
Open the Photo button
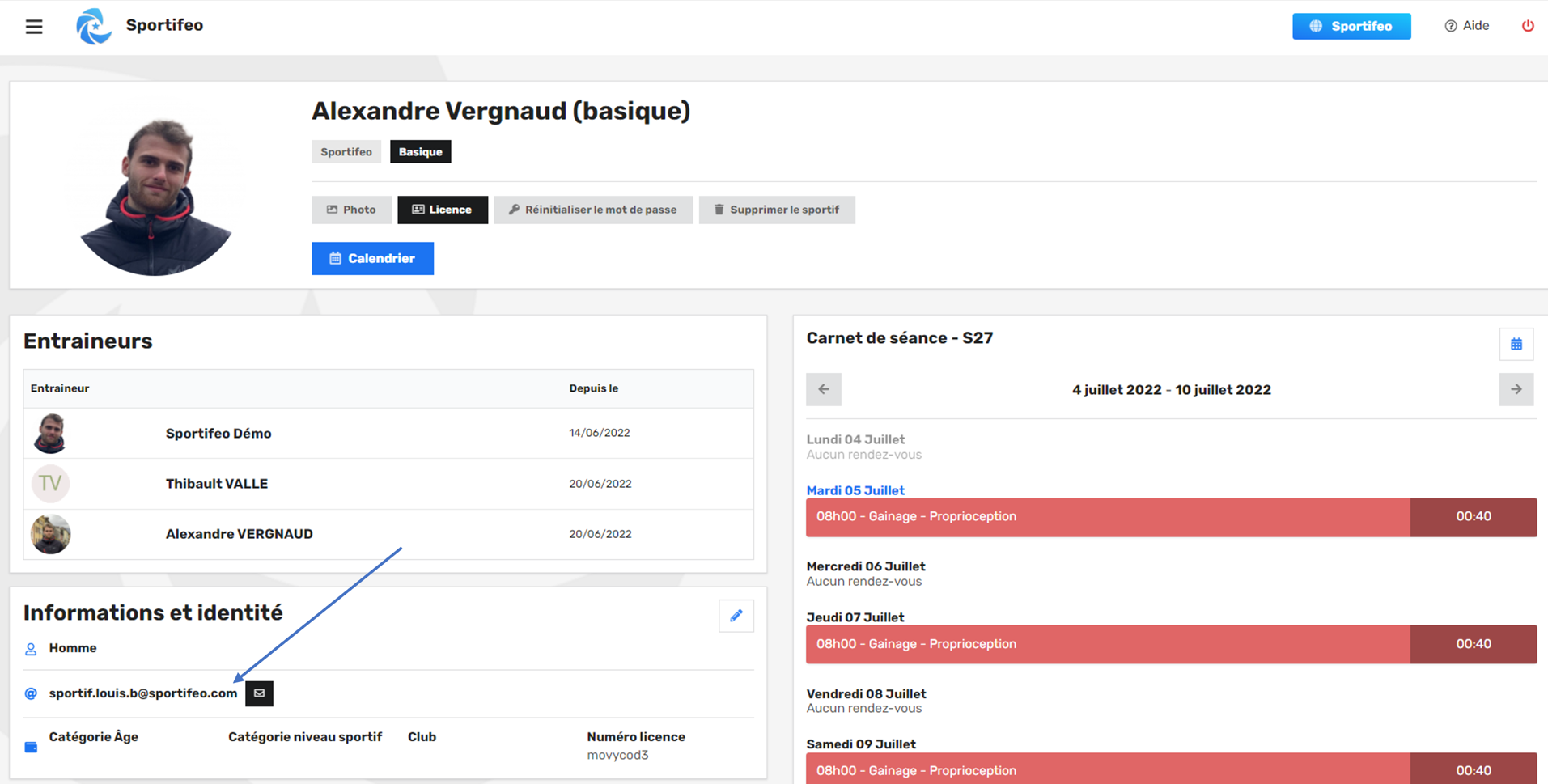(351, 210)
